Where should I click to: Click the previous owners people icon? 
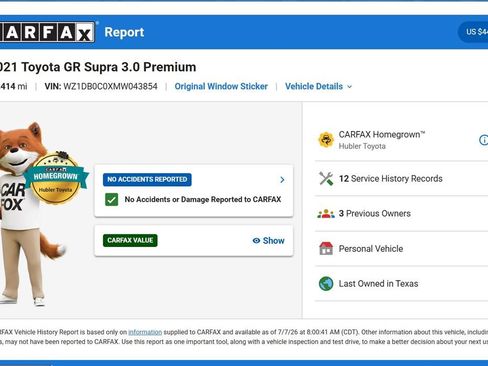pos(326,214)
